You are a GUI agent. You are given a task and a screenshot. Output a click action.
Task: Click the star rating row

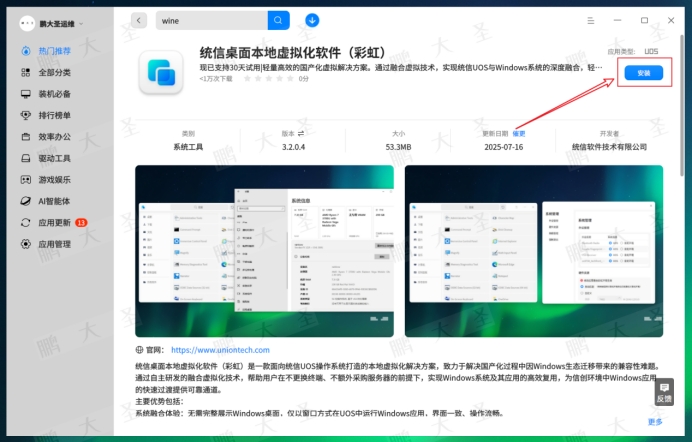pyautogui.click(x=269, y=79)
